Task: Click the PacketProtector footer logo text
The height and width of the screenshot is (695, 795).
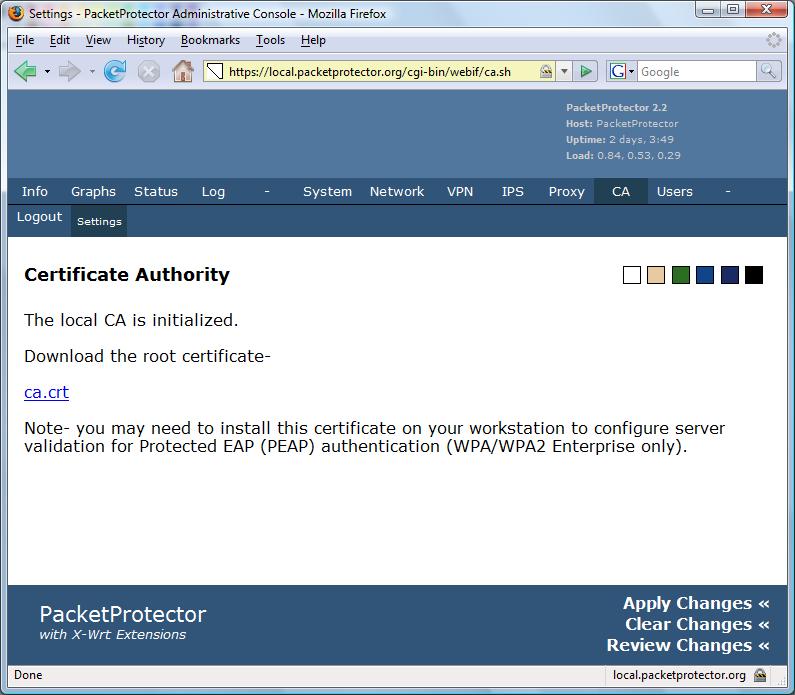Action: pyautogui.click(x=123, y=614)
